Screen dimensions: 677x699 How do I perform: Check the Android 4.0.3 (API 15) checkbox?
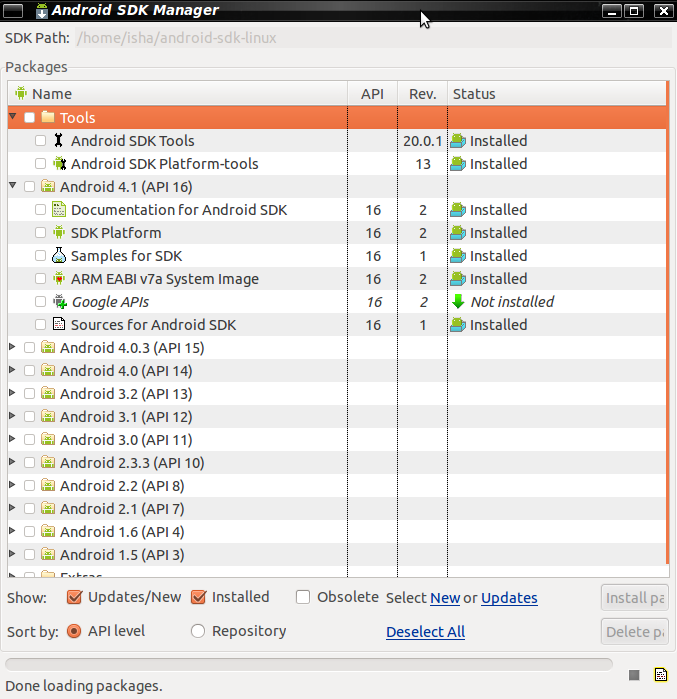point(29,347)
